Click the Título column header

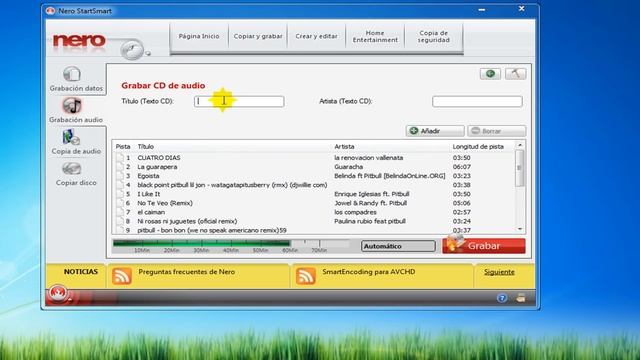tap(146, 147)
